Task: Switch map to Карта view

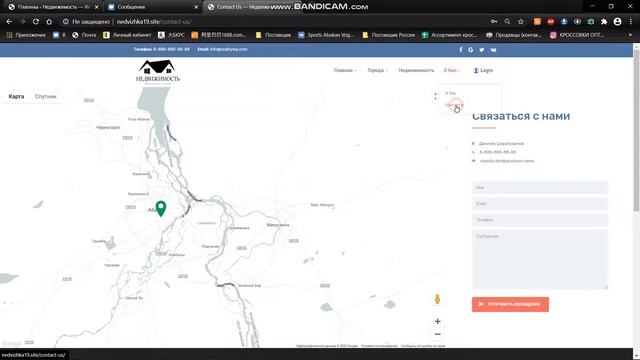Action: pos(16,96)
